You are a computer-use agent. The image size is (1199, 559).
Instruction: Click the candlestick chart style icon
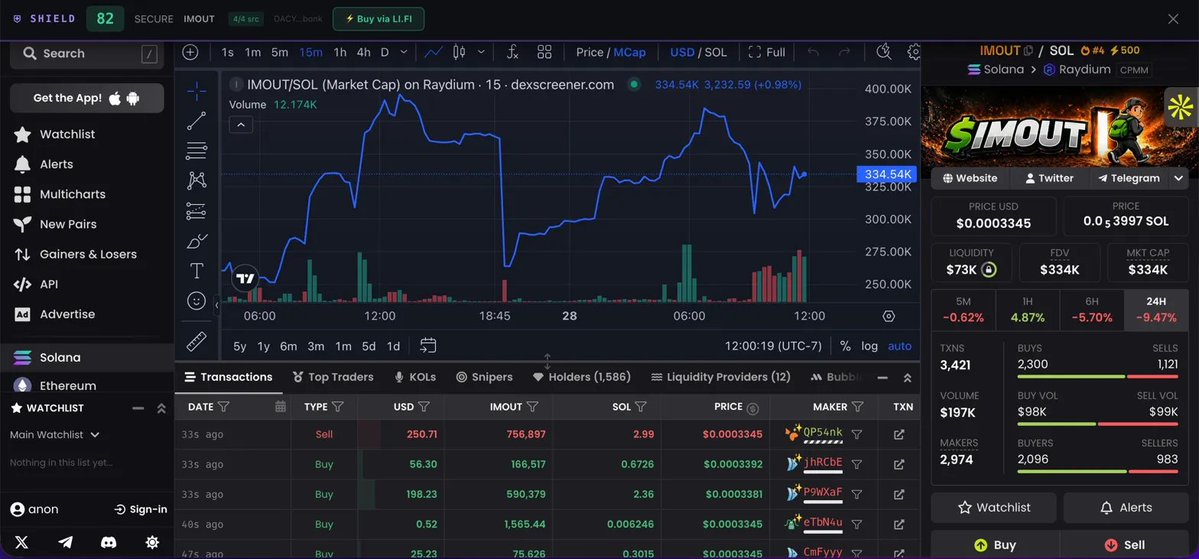pyautogui.click(x=460, y=52)
